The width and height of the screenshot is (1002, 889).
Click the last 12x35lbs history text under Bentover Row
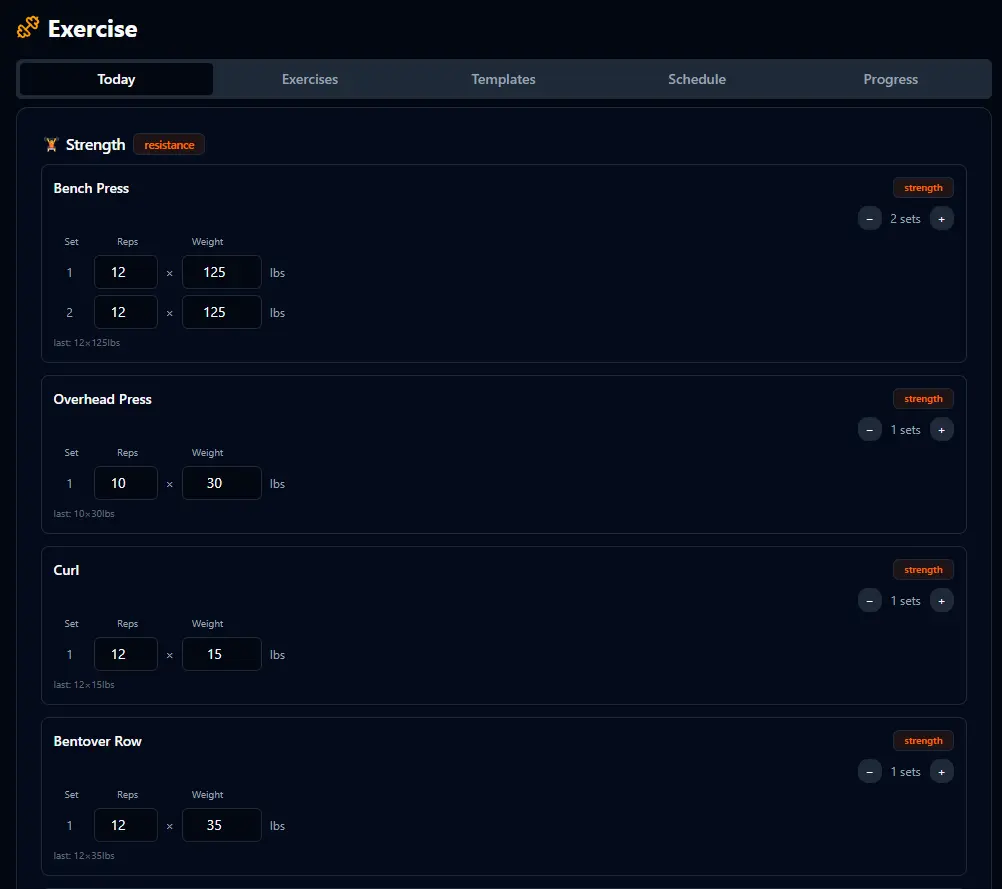point(86,855)
